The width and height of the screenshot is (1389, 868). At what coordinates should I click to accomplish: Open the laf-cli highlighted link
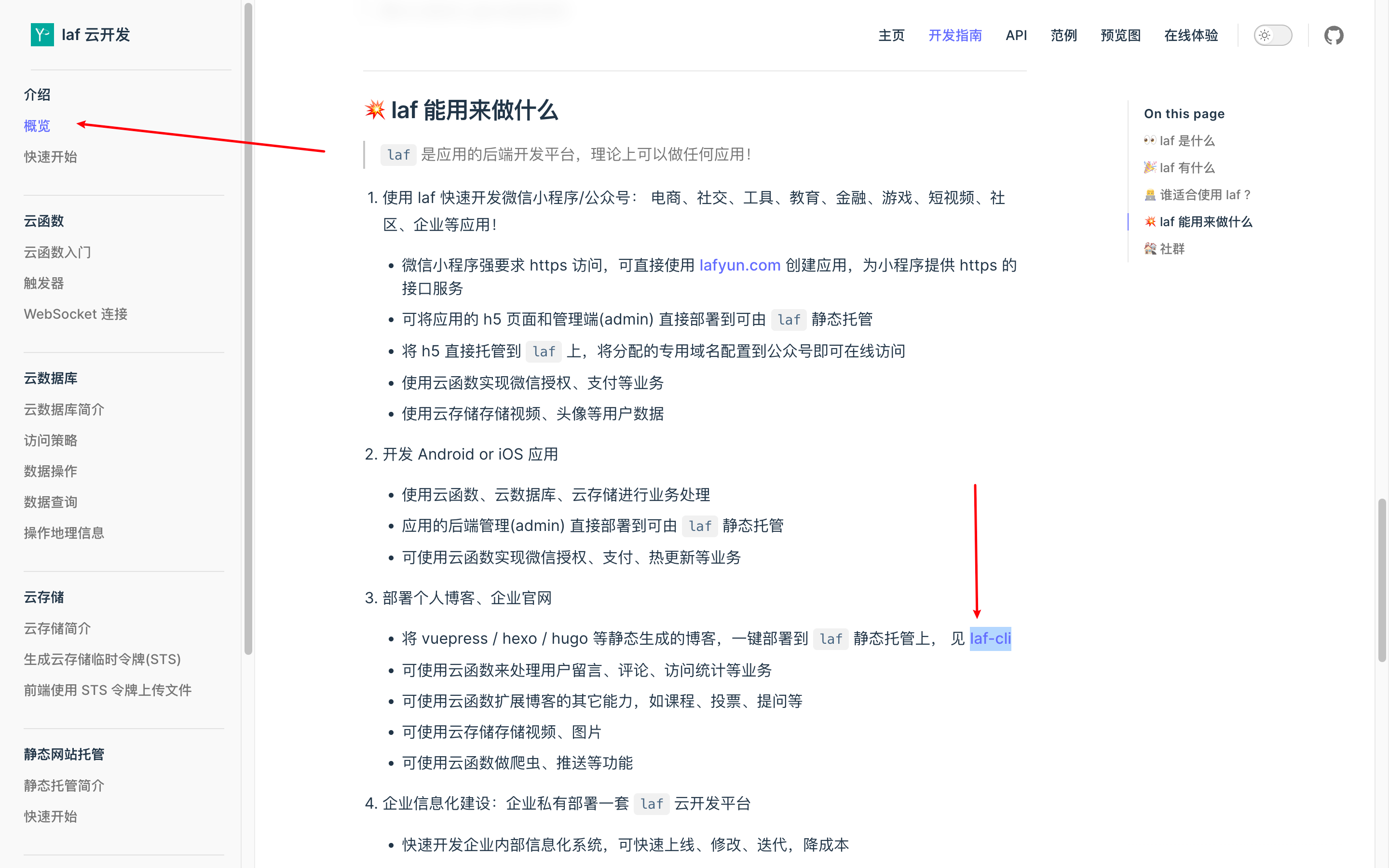pos(990,638)
